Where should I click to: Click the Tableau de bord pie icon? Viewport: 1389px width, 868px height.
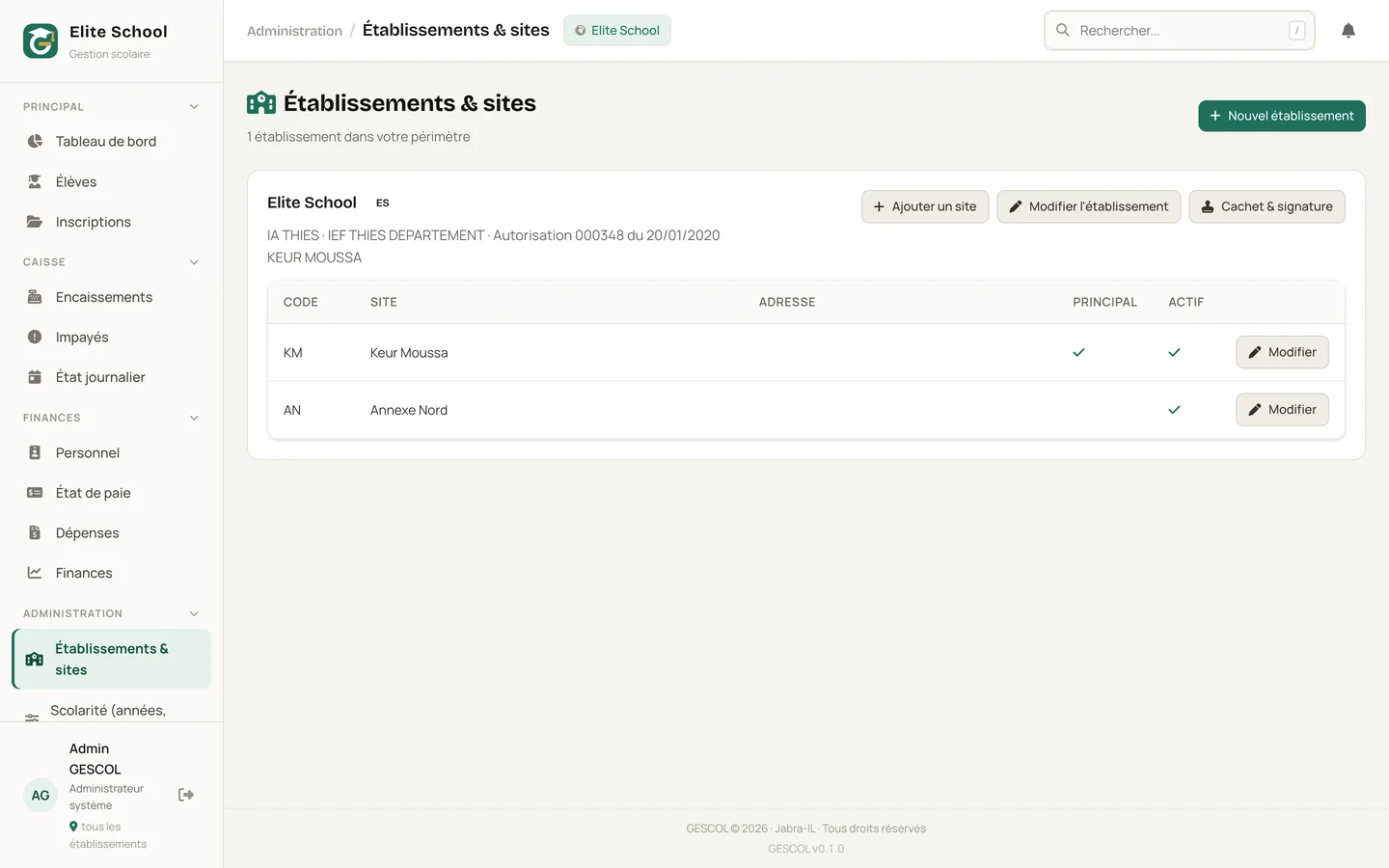pyautogui.click(x=35, y=141)
